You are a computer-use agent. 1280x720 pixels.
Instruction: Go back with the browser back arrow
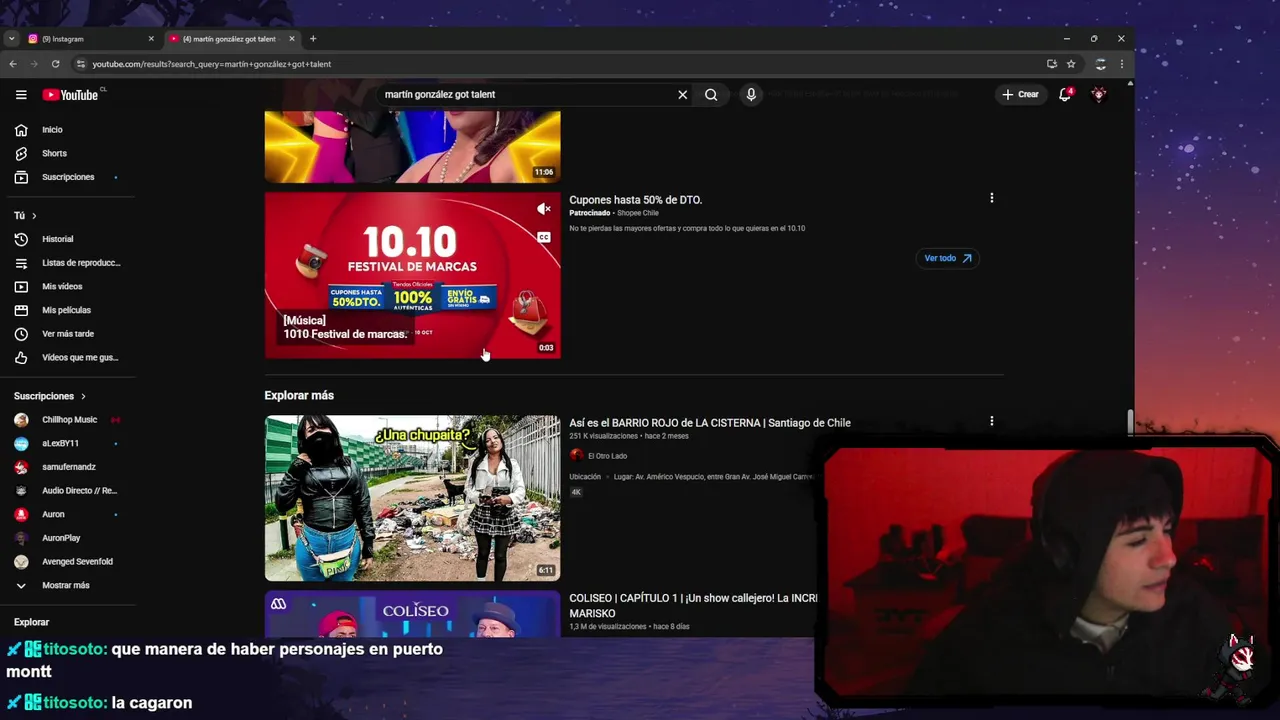click(13, 64)
